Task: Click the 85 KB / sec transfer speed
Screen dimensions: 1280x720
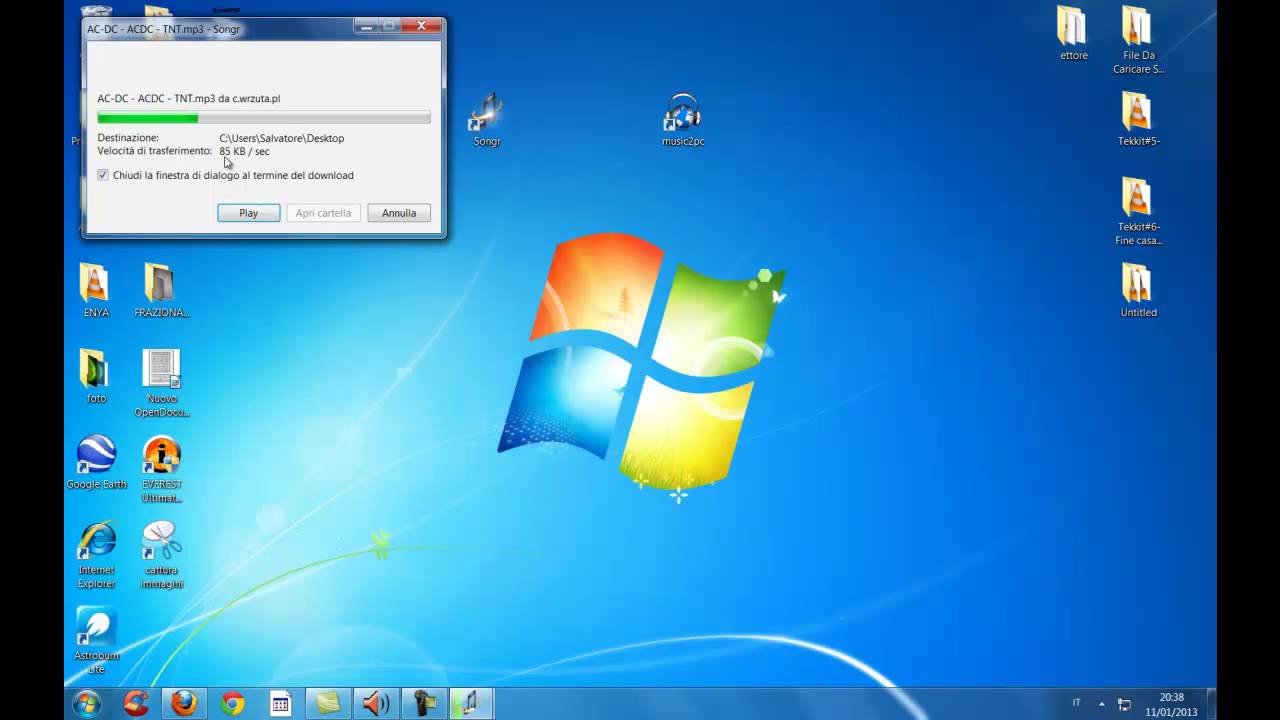Action: pyautogui.click(x=244, y=151)
